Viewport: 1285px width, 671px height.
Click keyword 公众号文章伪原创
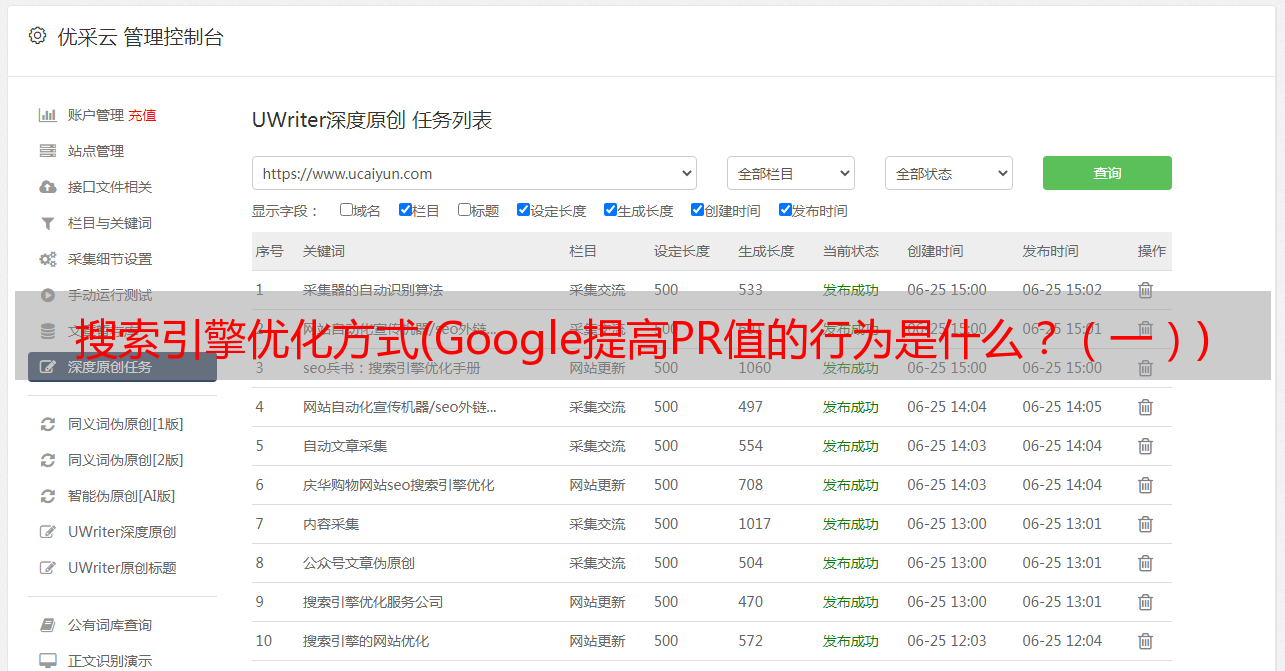(359, 563)
